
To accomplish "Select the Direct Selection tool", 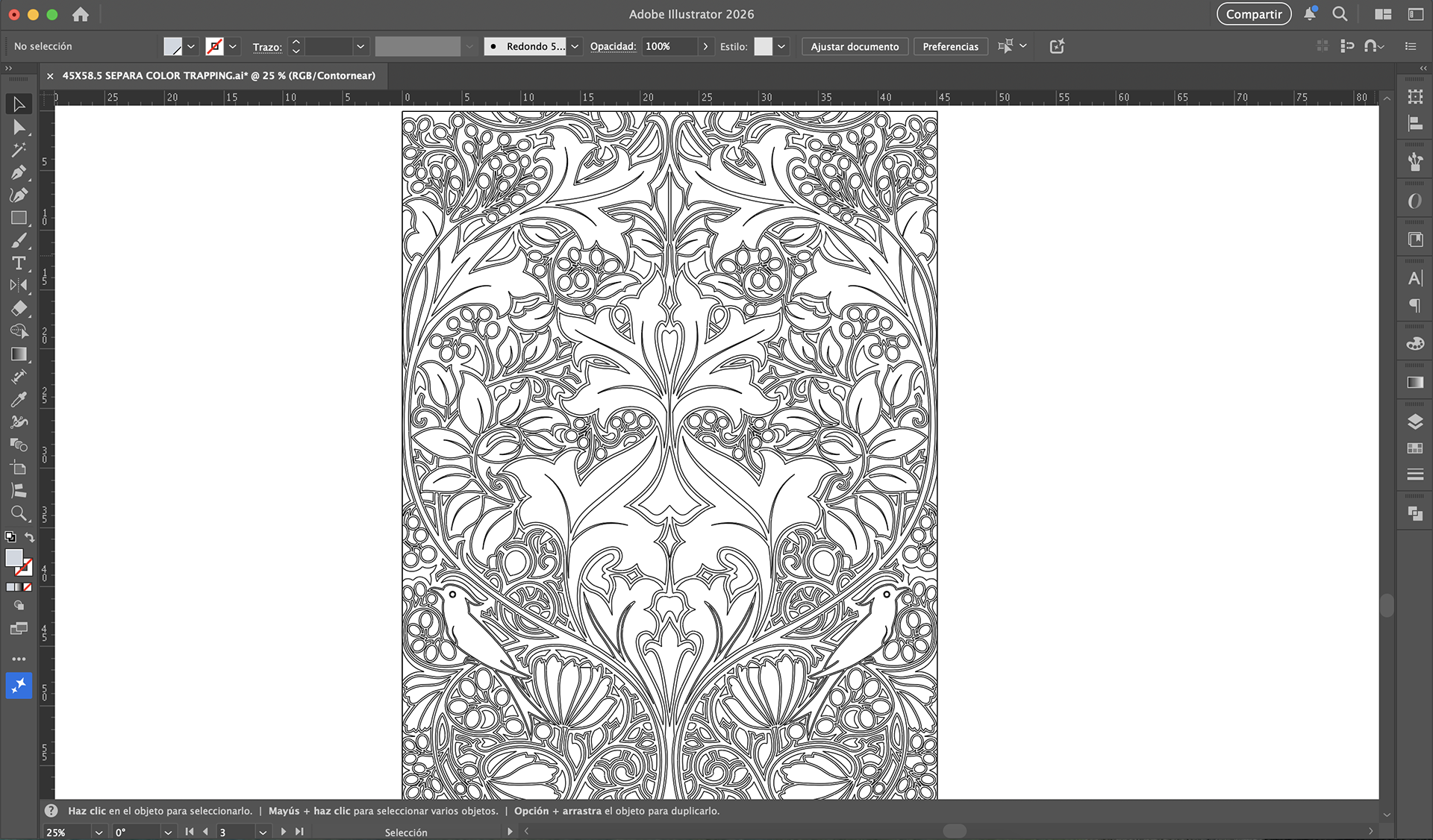I will coord(19,128).
